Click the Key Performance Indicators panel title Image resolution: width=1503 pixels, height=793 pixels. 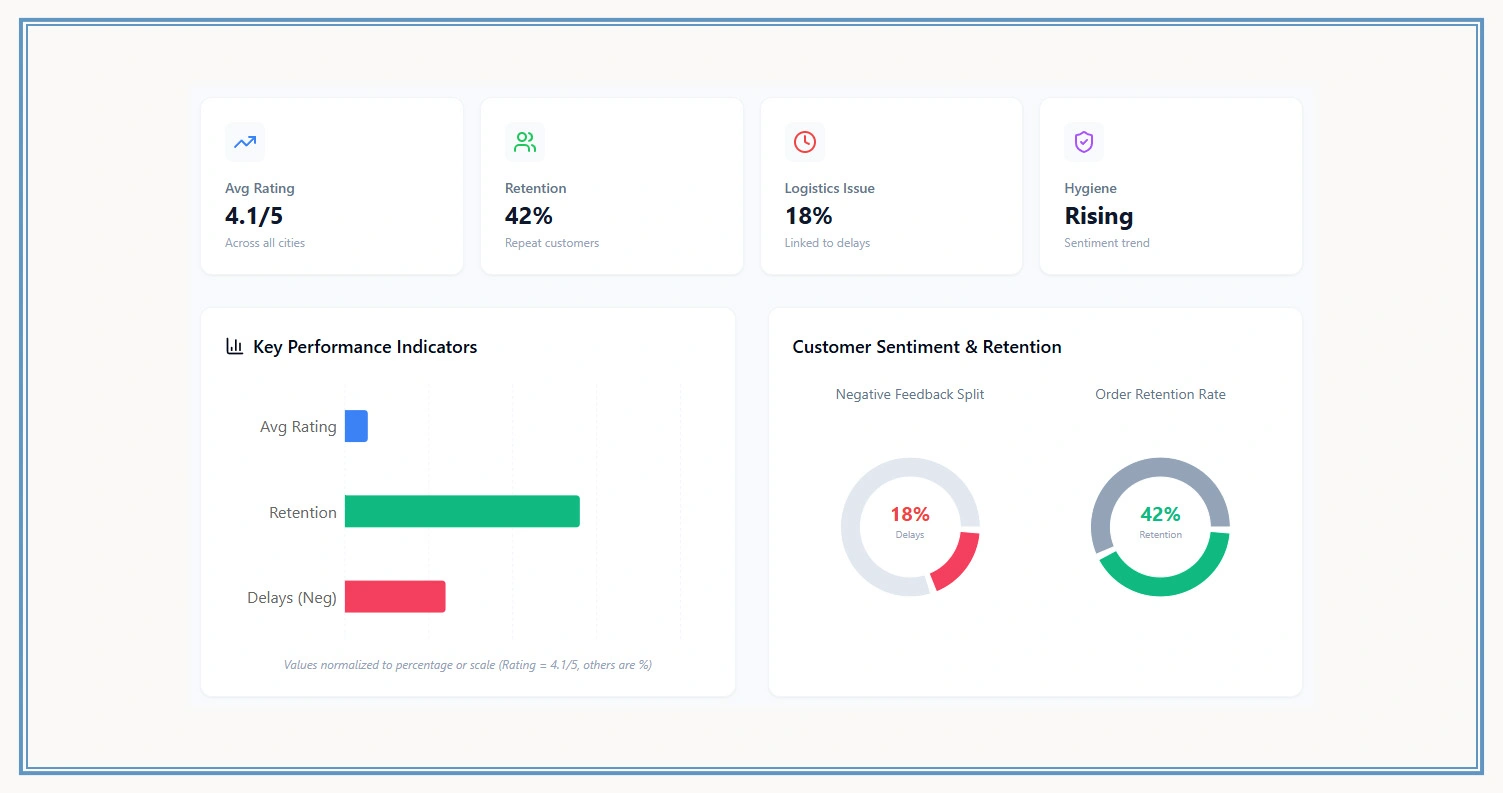tap(364, 346)
